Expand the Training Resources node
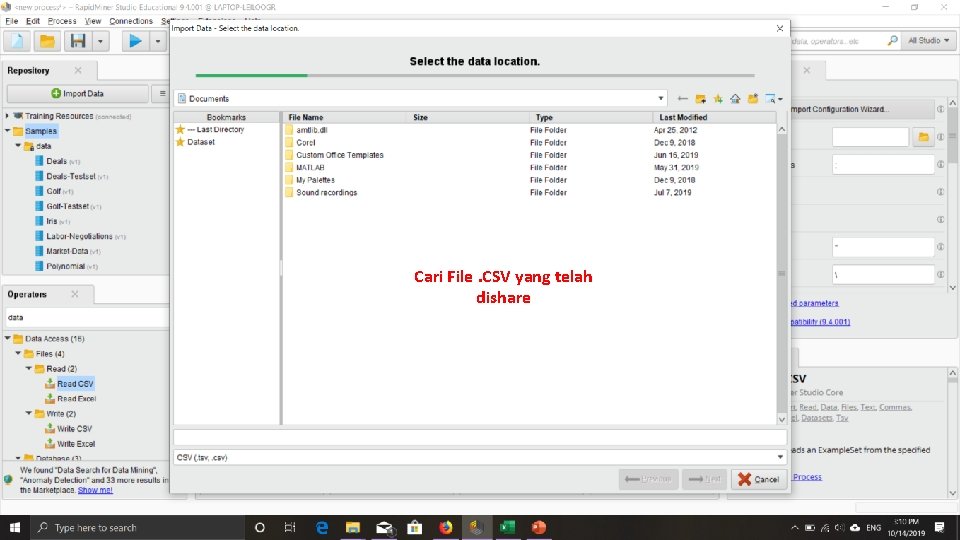960x540 pixels. click(x=7, y=116)
